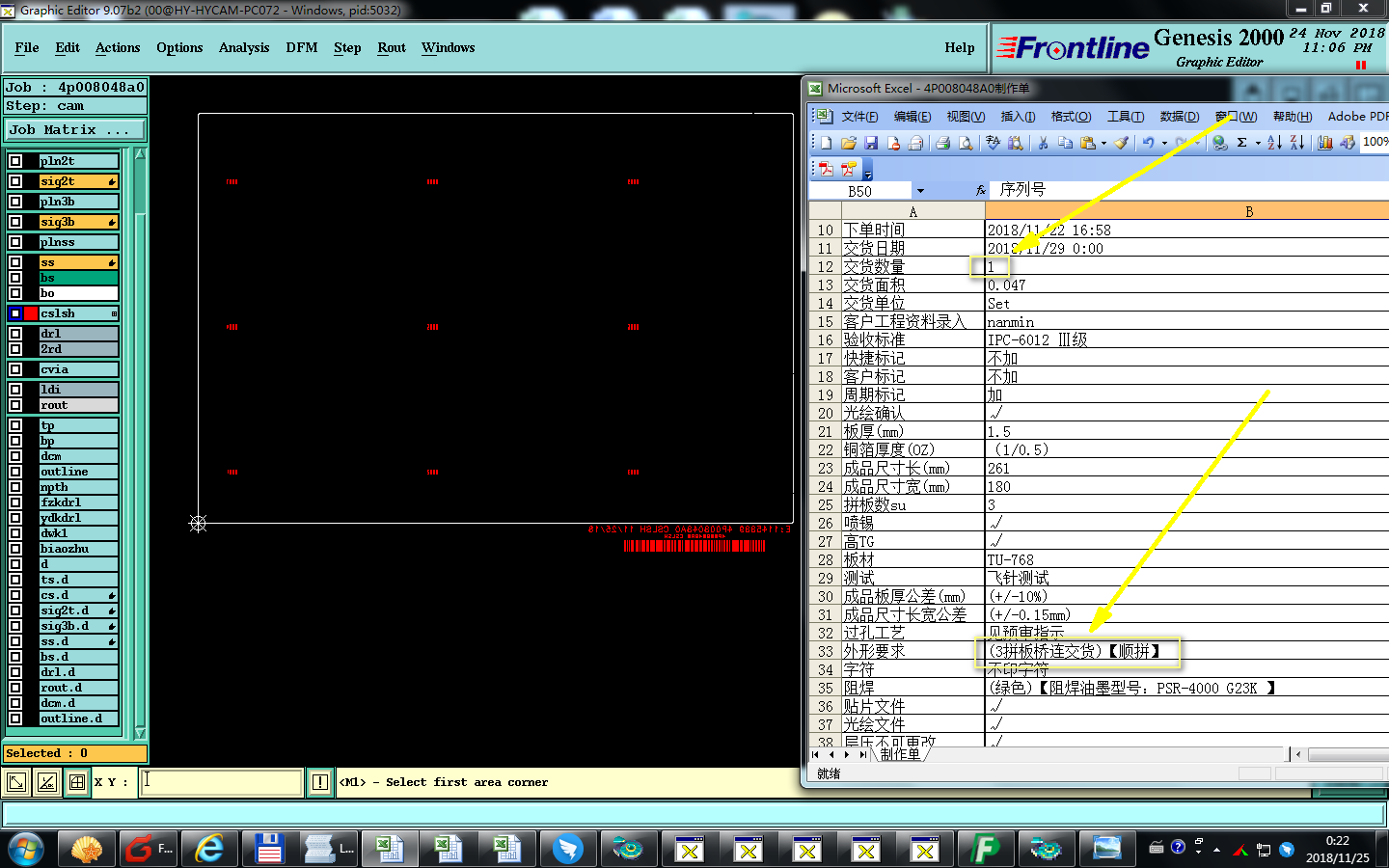This screenshot has width=1389, height=868.
Task: Click the Format Painter brush icon
Action: [1121, 143]
